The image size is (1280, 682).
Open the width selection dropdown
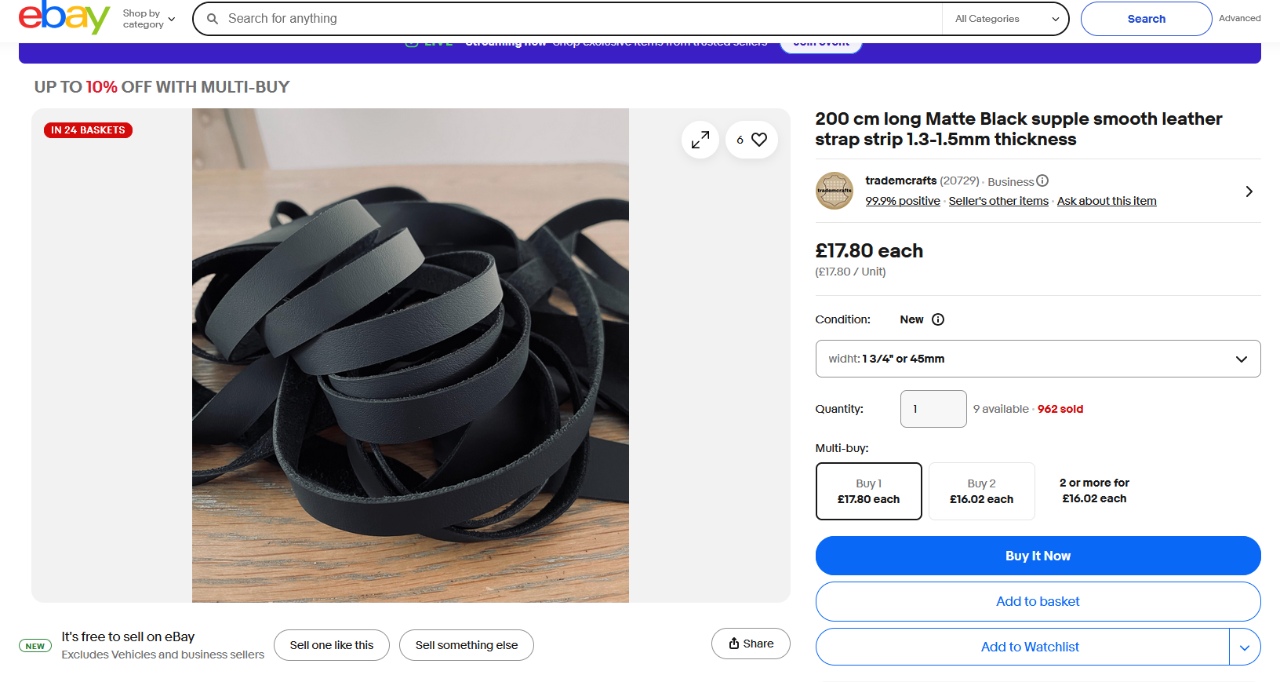(1037, 359)
